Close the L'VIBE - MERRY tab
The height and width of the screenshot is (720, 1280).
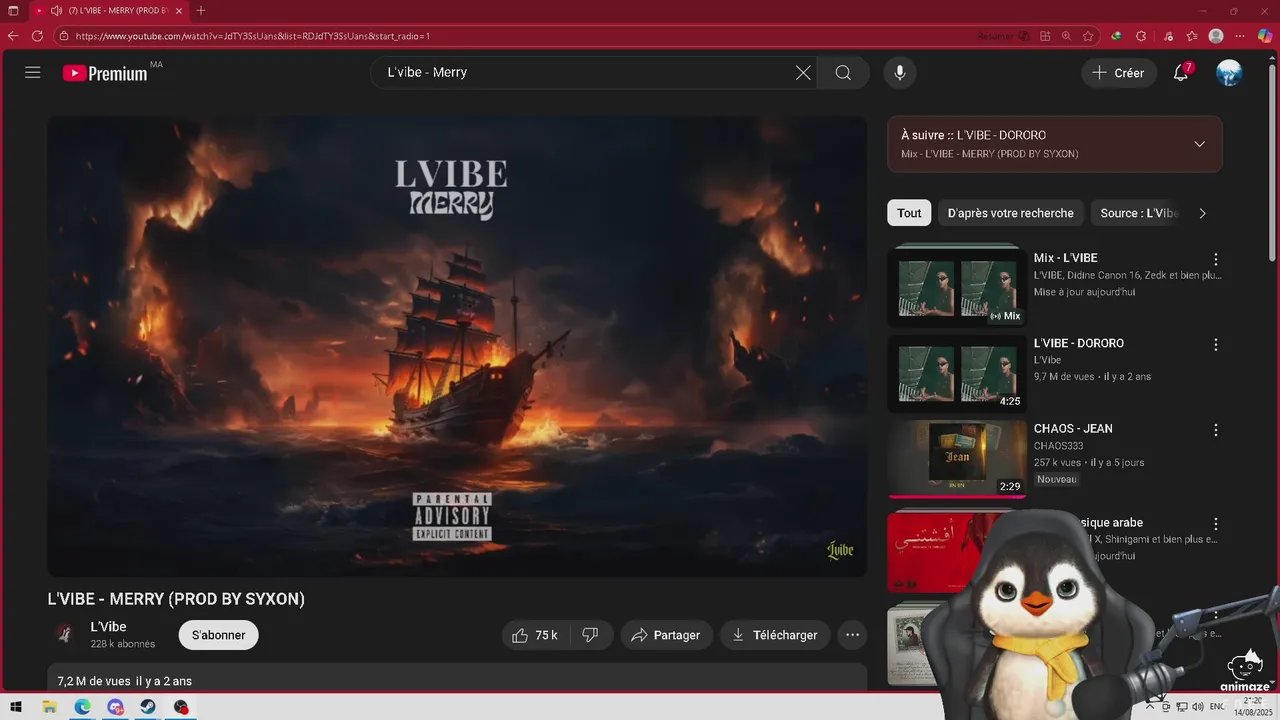pyautogui.click(x=179, y=10)
